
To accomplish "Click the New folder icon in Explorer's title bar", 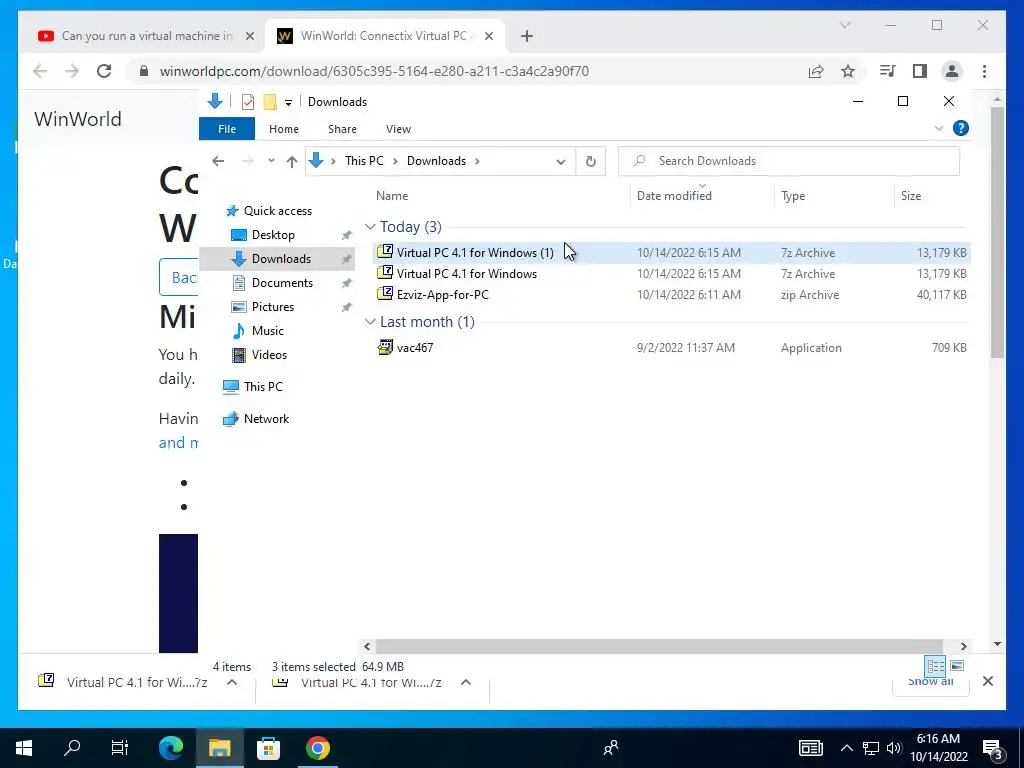I will (x=270, y=102).
